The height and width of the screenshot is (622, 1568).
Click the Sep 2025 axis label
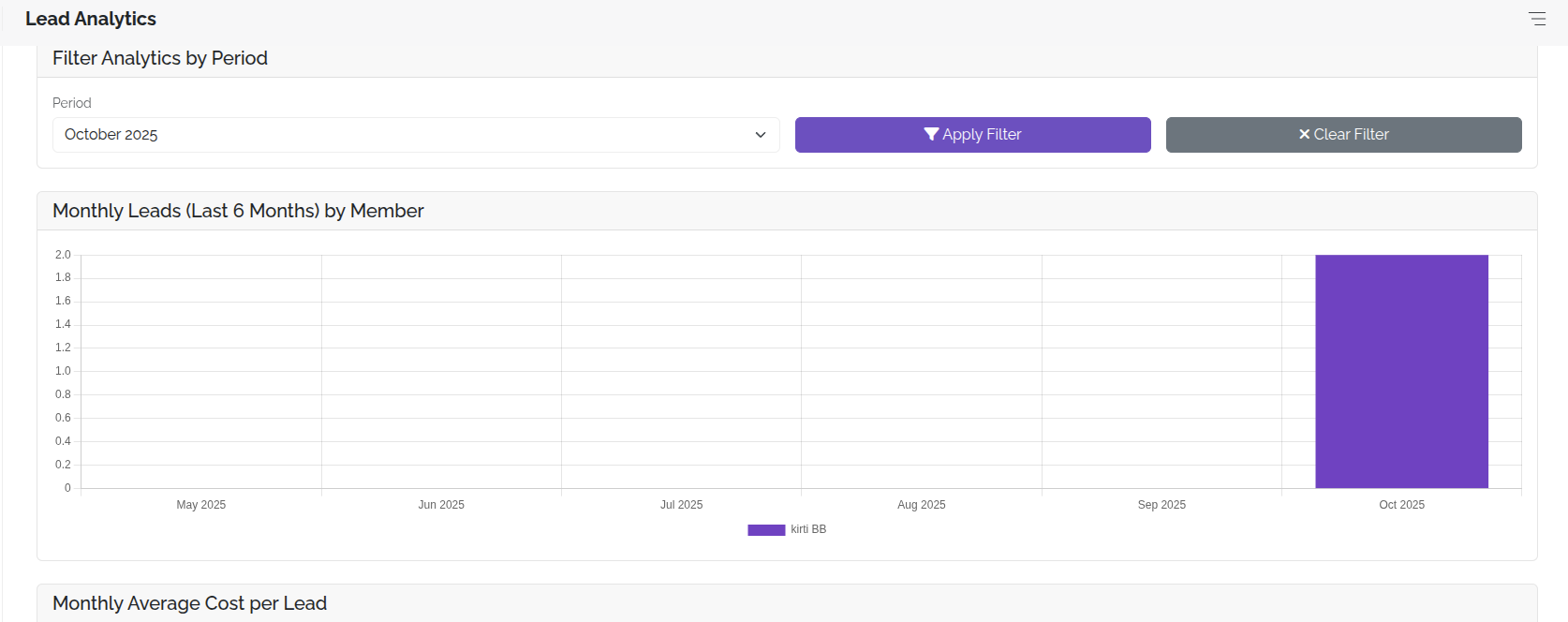[x=1161, y=505]
